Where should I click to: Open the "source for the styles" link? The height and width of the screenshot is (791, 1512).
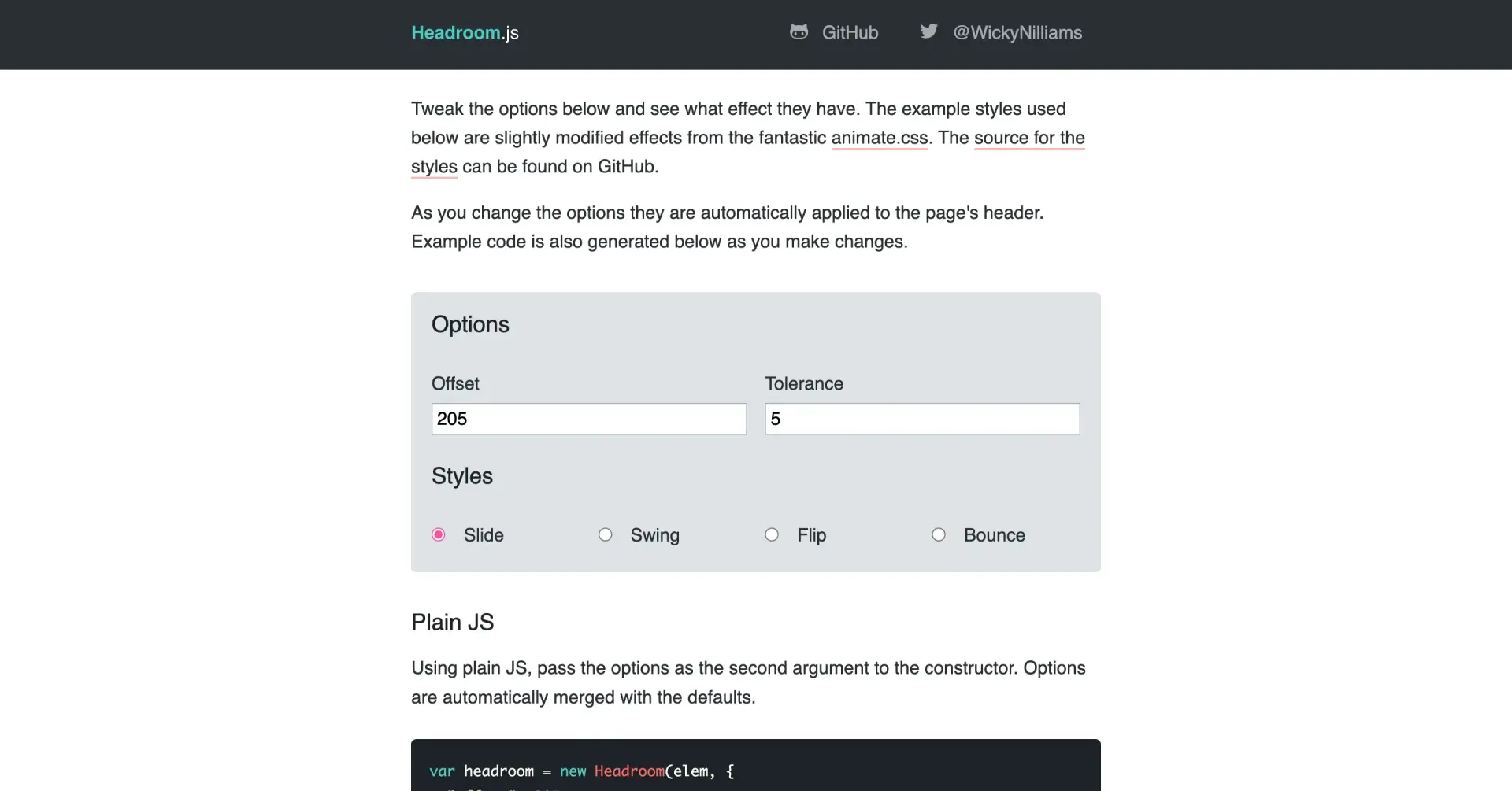point(1028,138)
